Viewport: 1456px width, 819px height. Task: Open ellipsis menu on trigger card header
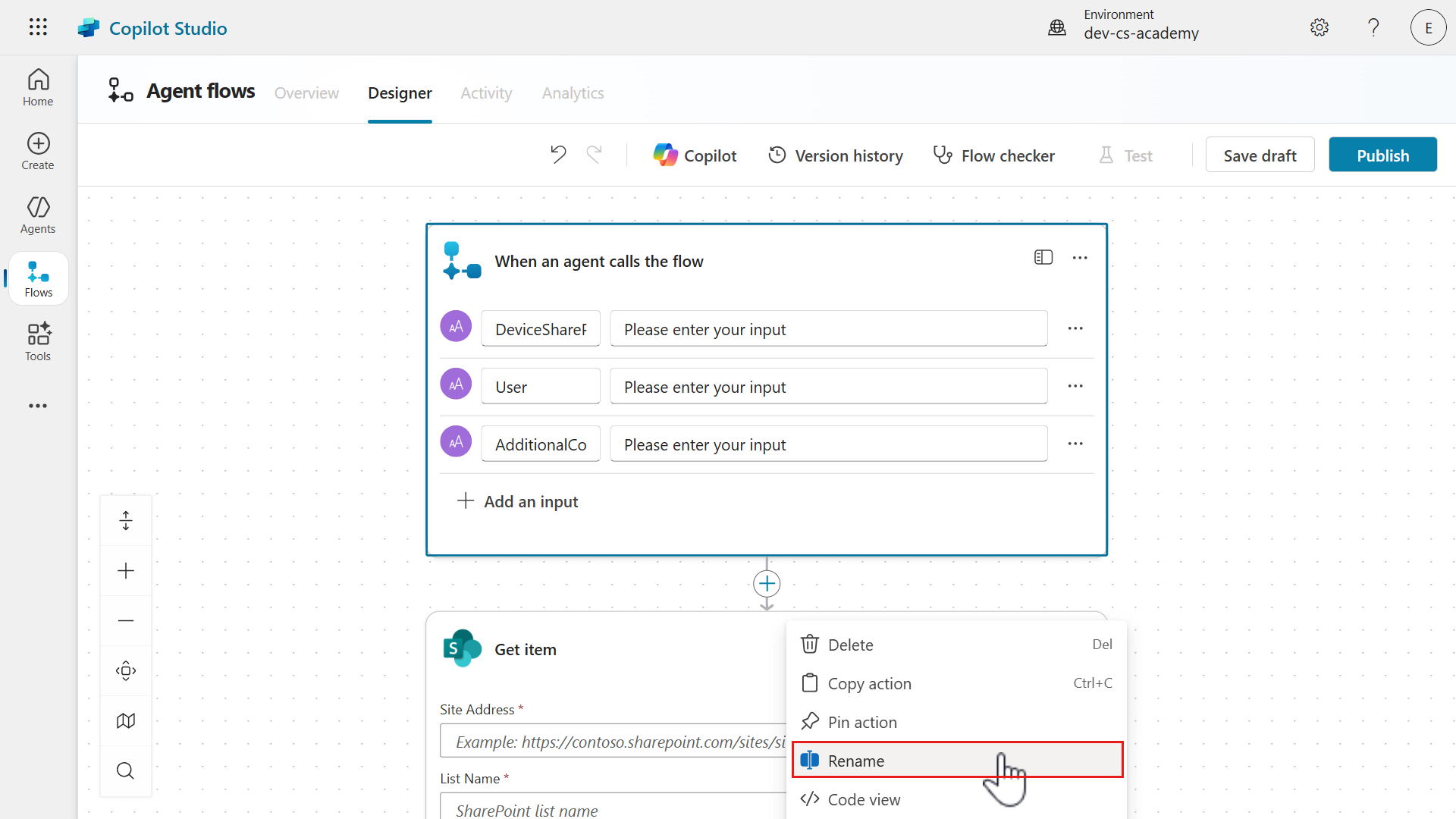(x=1080, y=258)
